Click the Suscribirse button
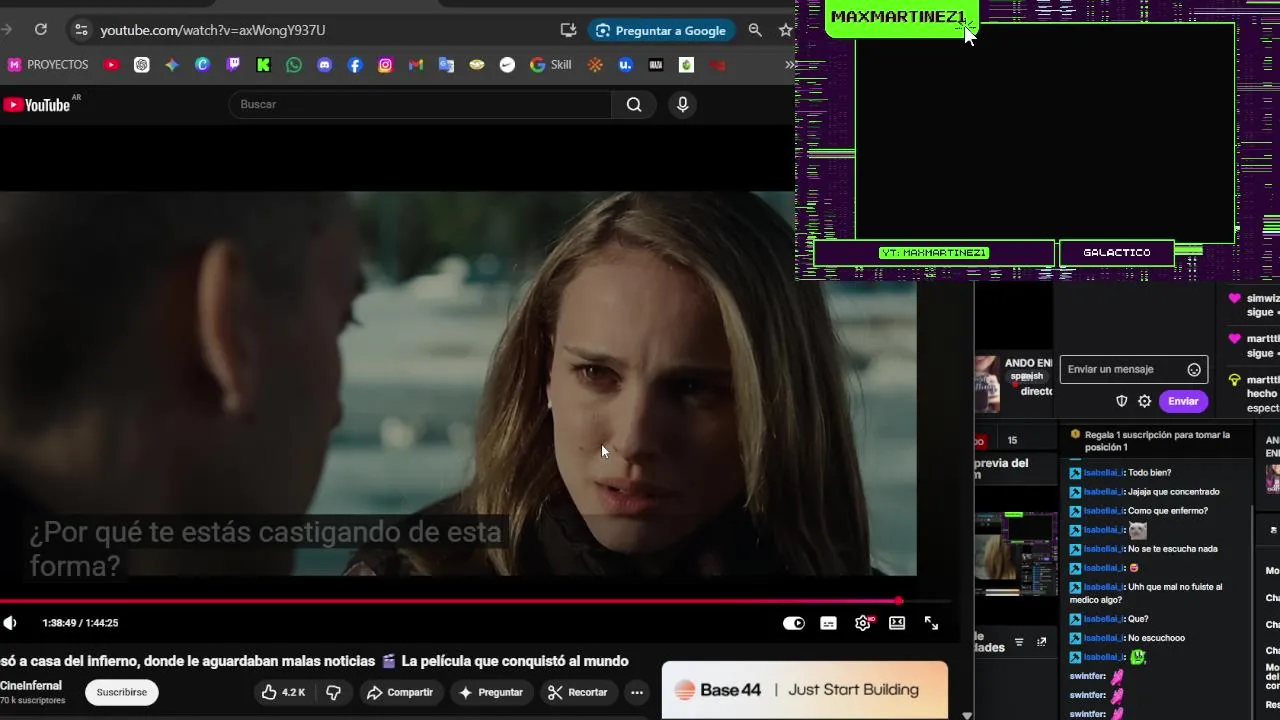The height and width of the screenshot is (720, 1280). click(122, 692)
